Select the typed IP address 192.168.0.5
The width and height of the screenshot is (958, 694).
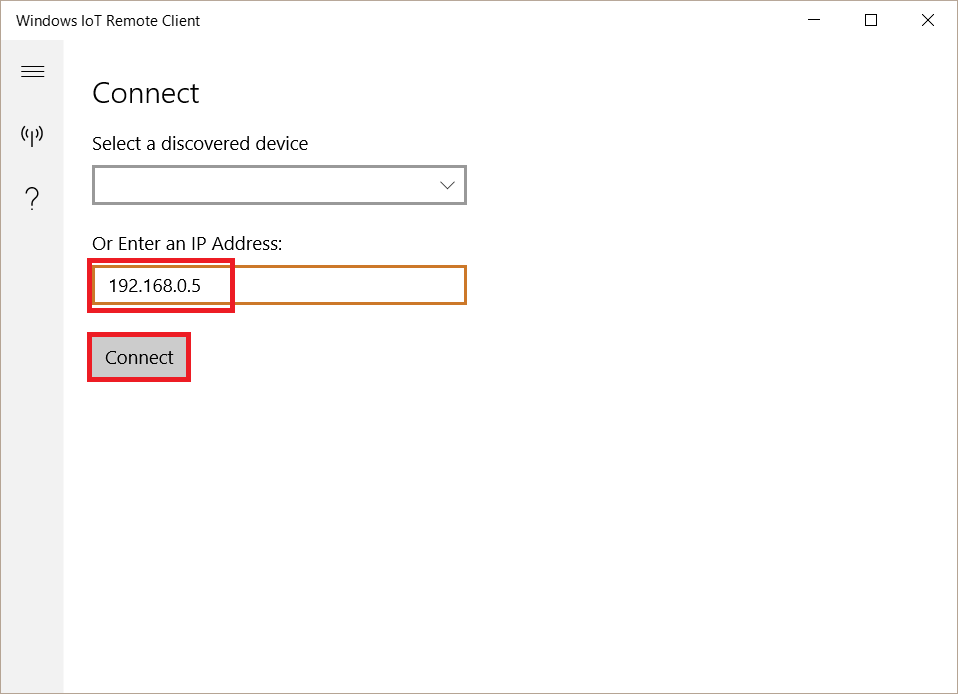click(160, 285)
